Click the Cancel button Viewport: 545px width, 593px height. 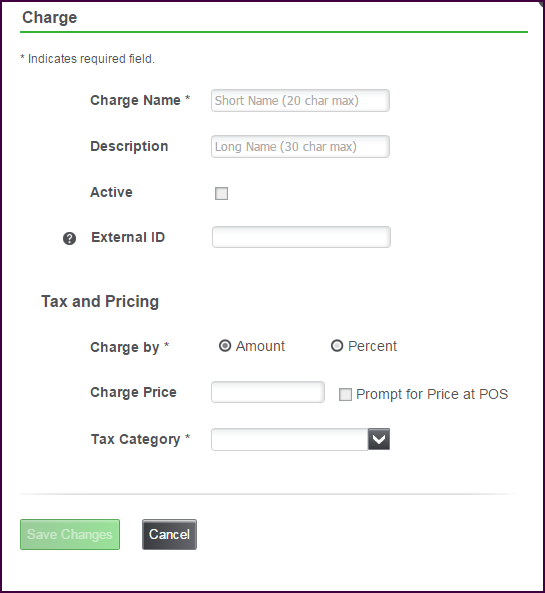169,534
